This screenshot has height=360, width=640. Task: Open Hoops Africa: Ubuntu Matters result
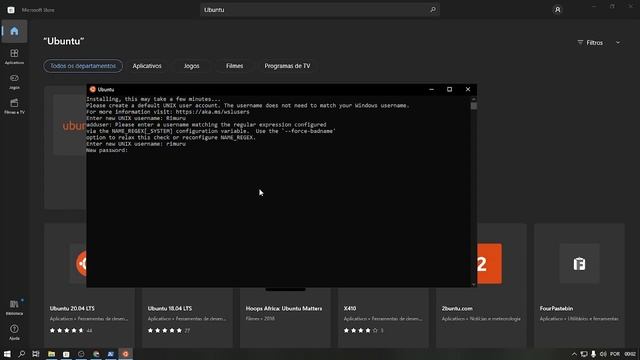click(285, 318)
